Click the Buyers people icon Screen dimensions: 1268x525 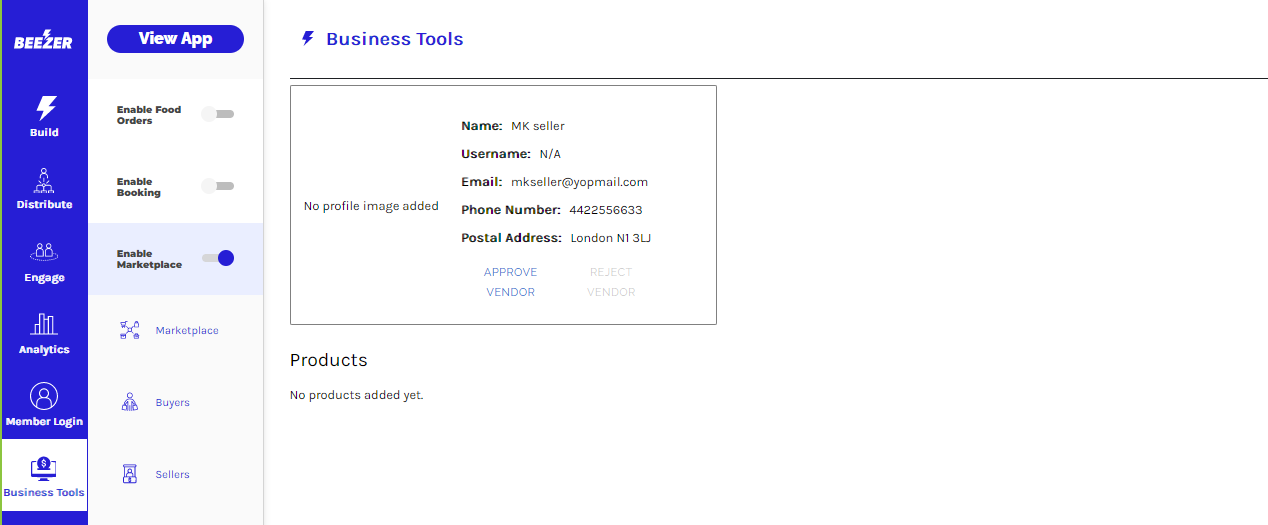(129, 403)
